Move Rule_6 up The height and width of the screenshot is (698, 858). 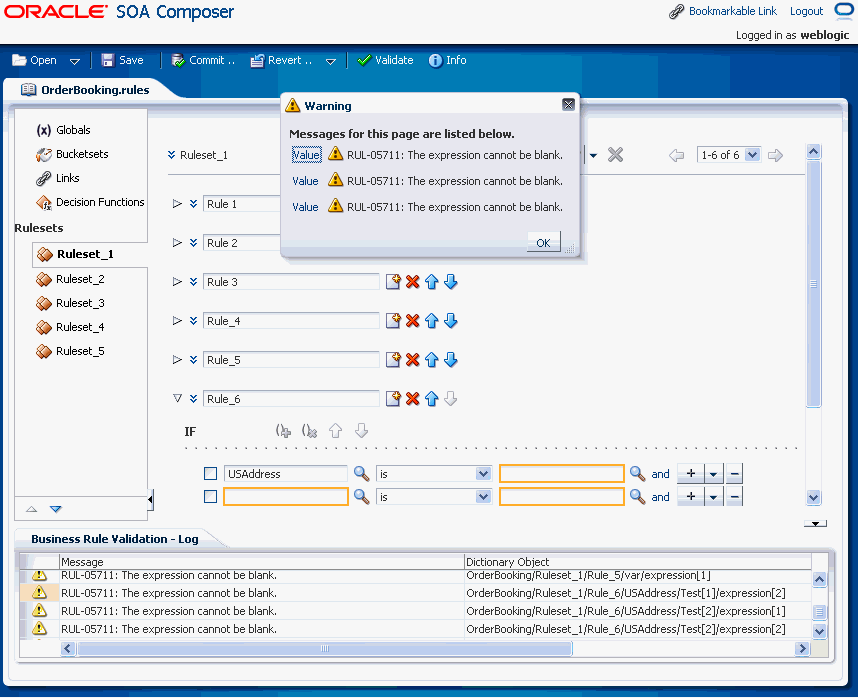coord(432,399)
